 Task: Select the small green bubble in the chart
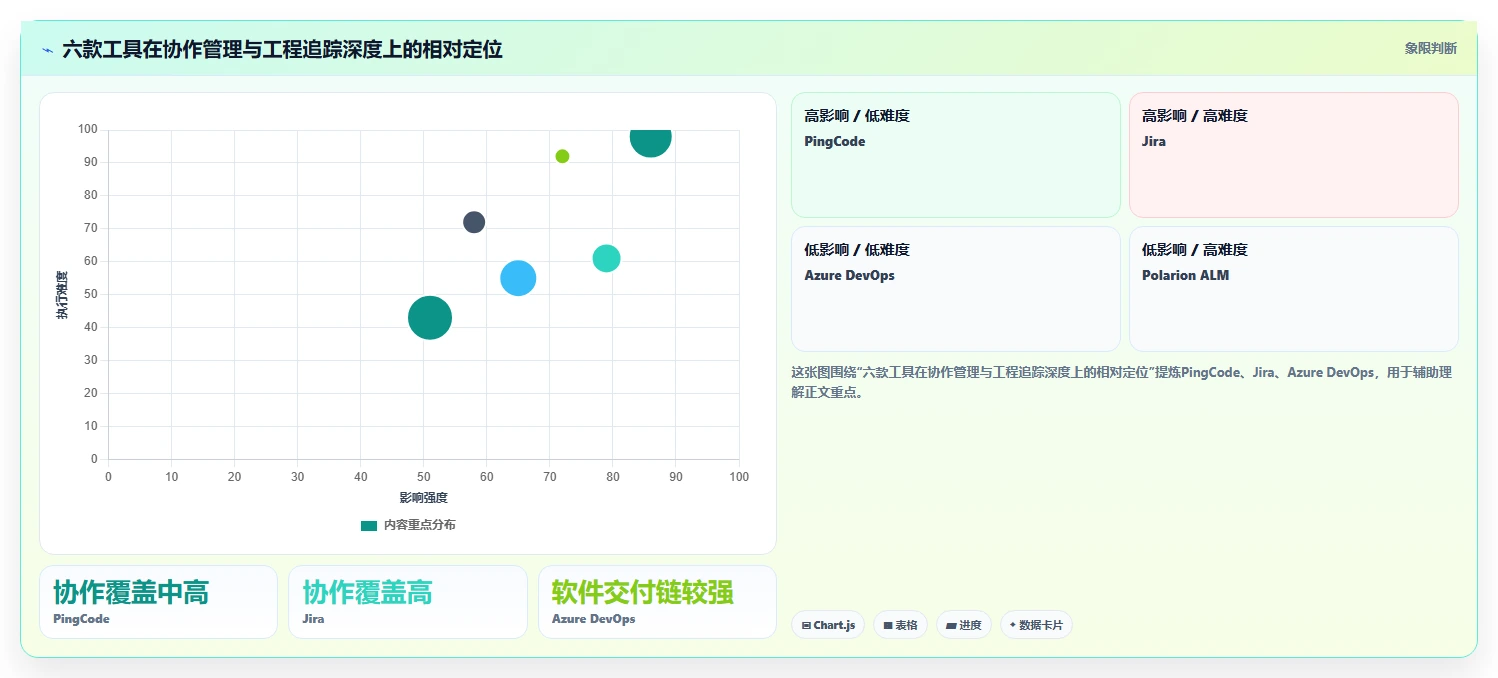(562, 156)
